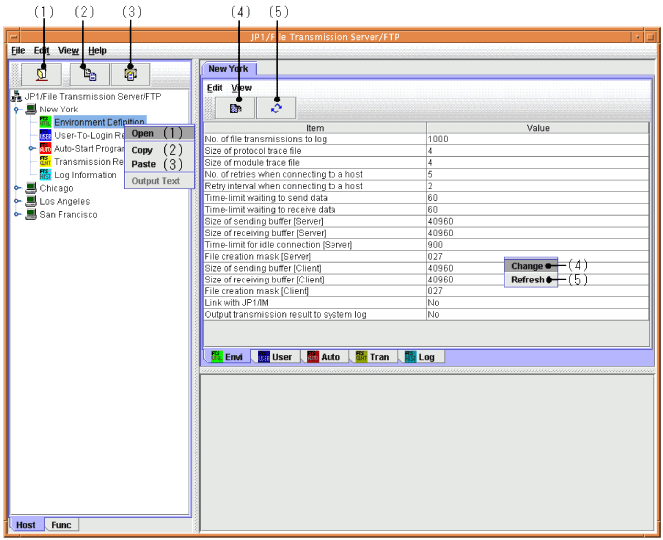Viewport: 663px width, 540px height.
Task: Open the Help menu in the menu bar
Action: [x=97, y=50]
